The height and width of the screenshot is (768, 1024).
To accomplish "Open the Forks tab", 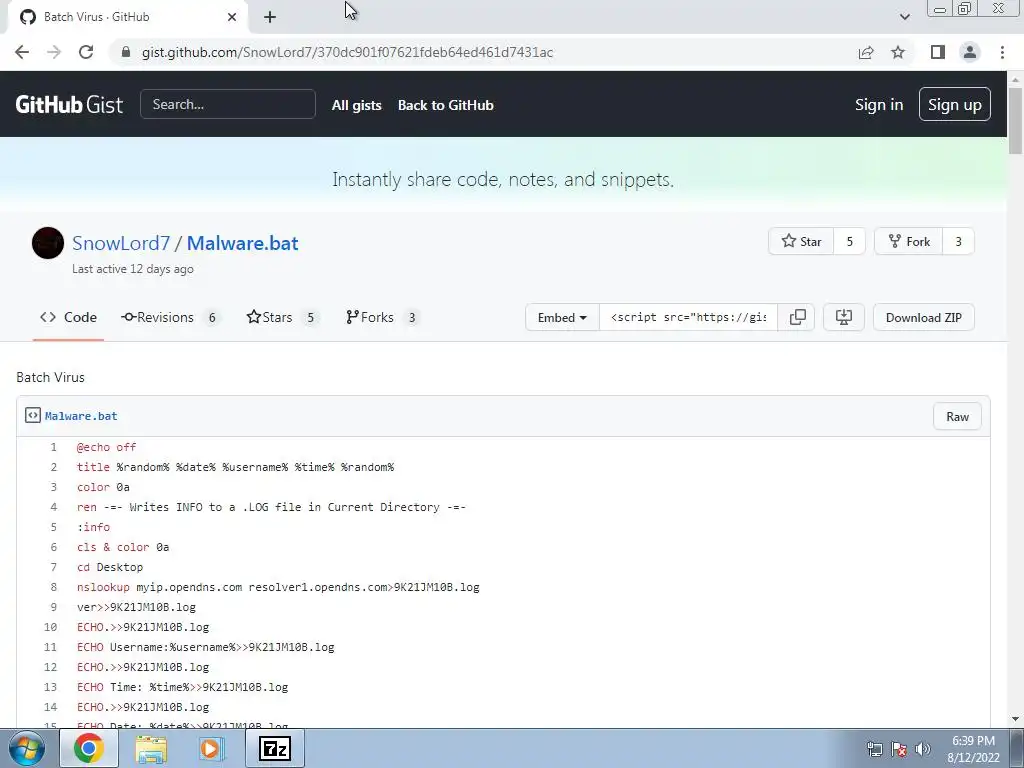I will click(x=383, y=317).
